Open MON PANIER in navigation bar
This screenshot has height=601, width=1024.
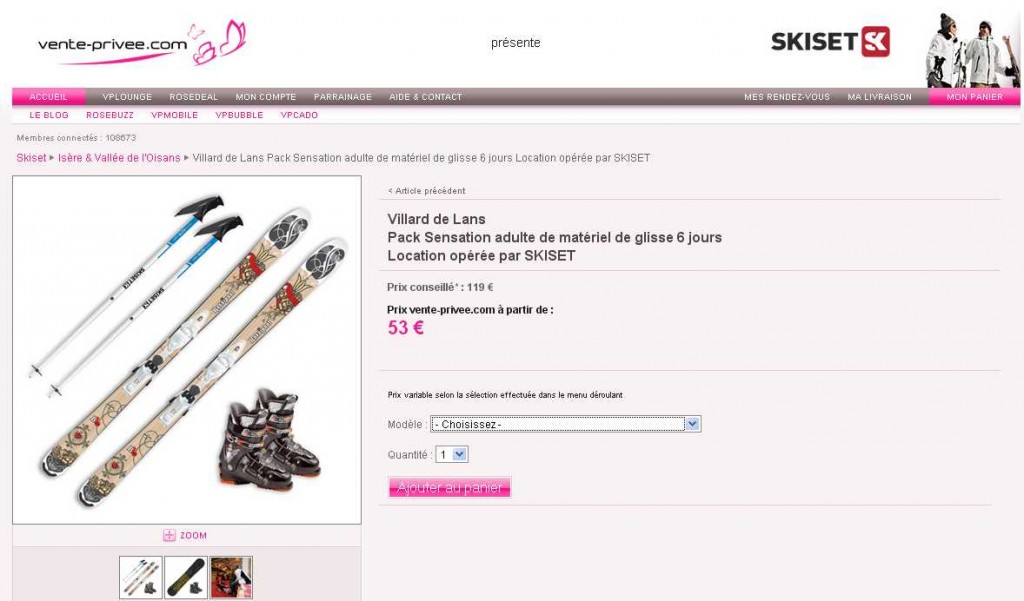(x=974, y=97)
